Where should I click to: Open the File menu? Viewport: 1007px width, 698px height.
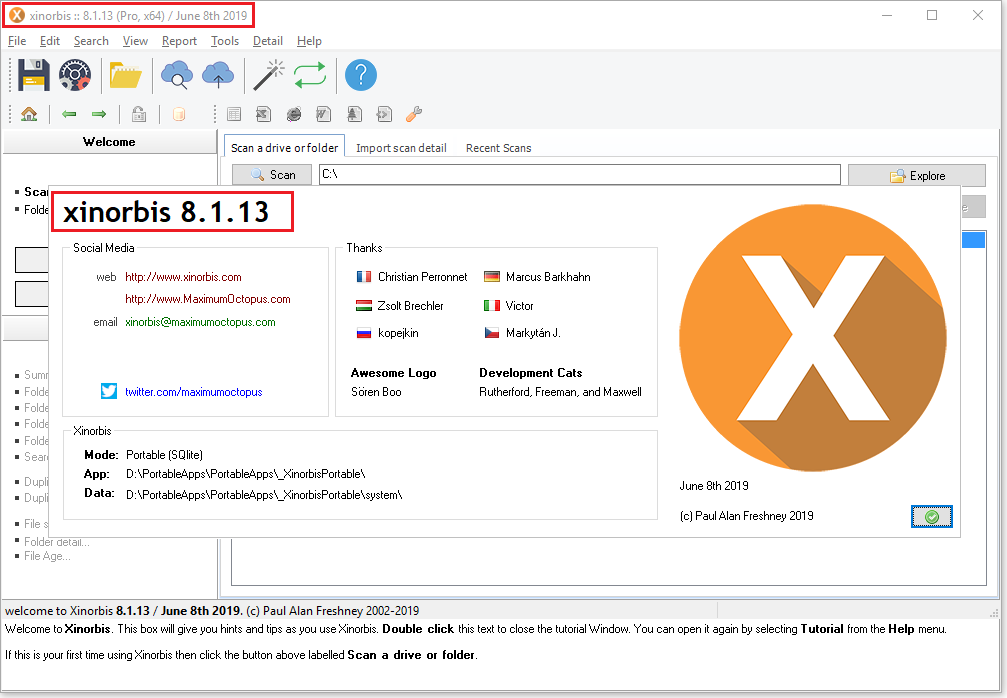click(x=17, y=41)
